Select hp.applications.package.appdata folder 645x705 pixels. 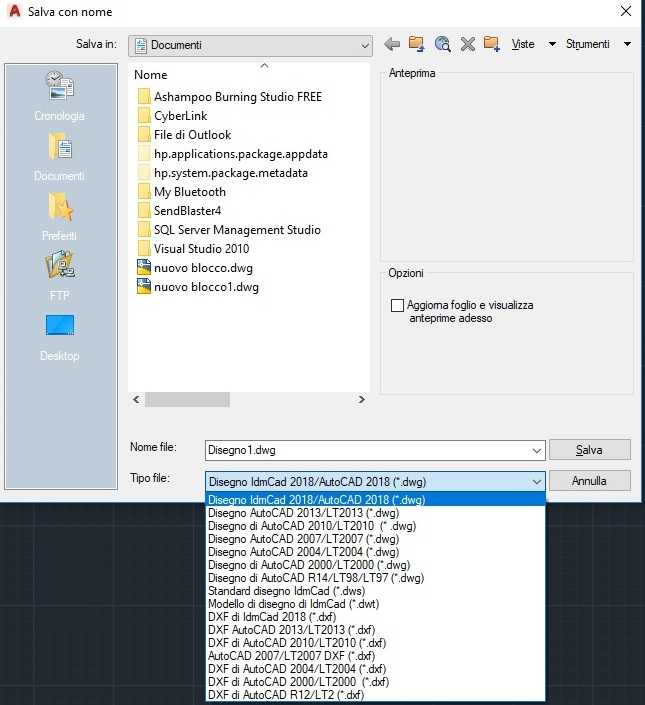(232, 154)
